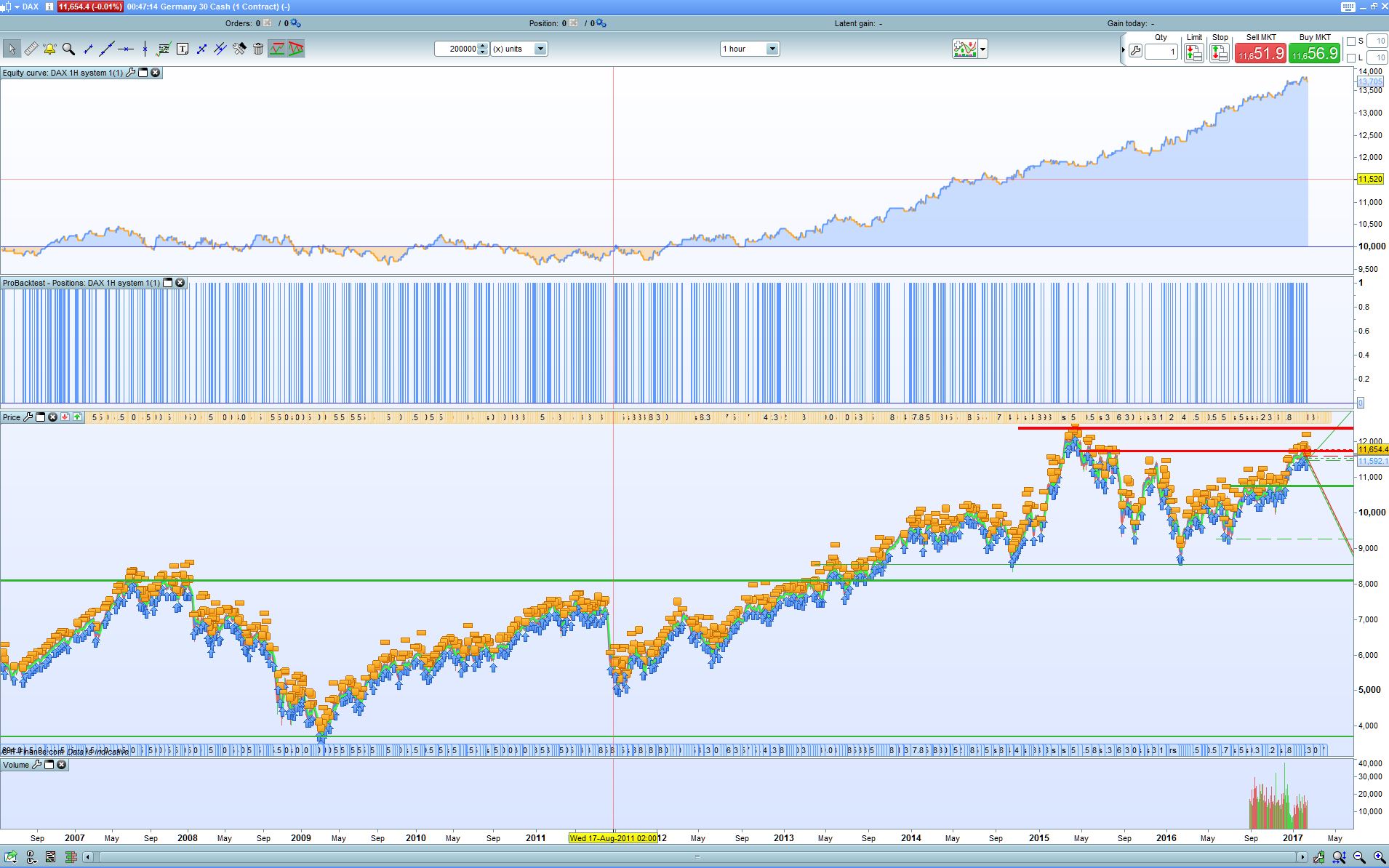Close the Price chart panel

pyautogui.click(x=52, y=417)
